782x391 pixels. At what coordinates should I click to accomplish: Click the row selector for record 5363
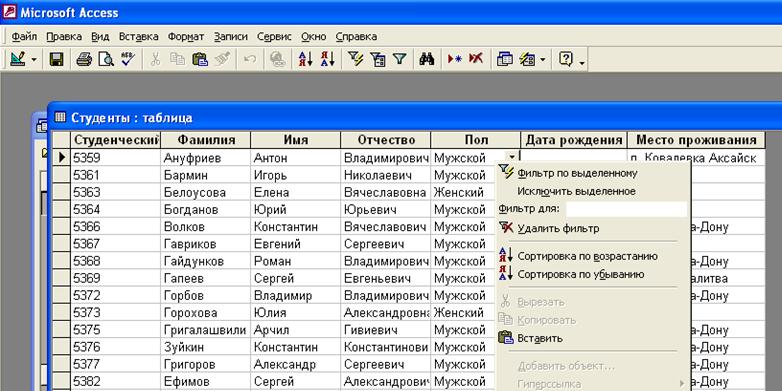tap(61, 192)
